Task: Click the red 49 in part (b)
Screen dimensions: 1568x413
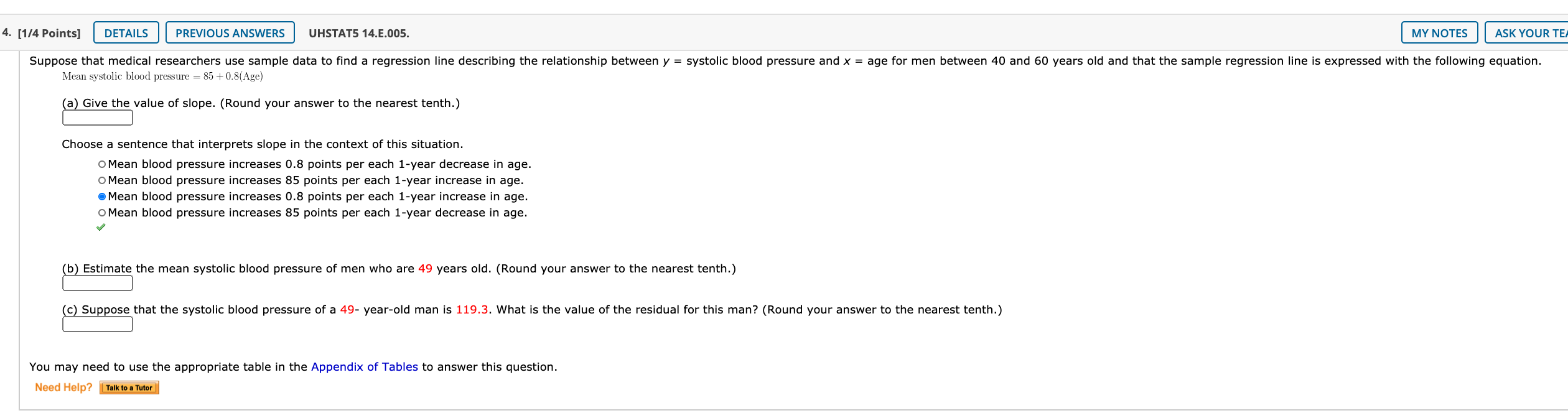Action: pos(424,268)
